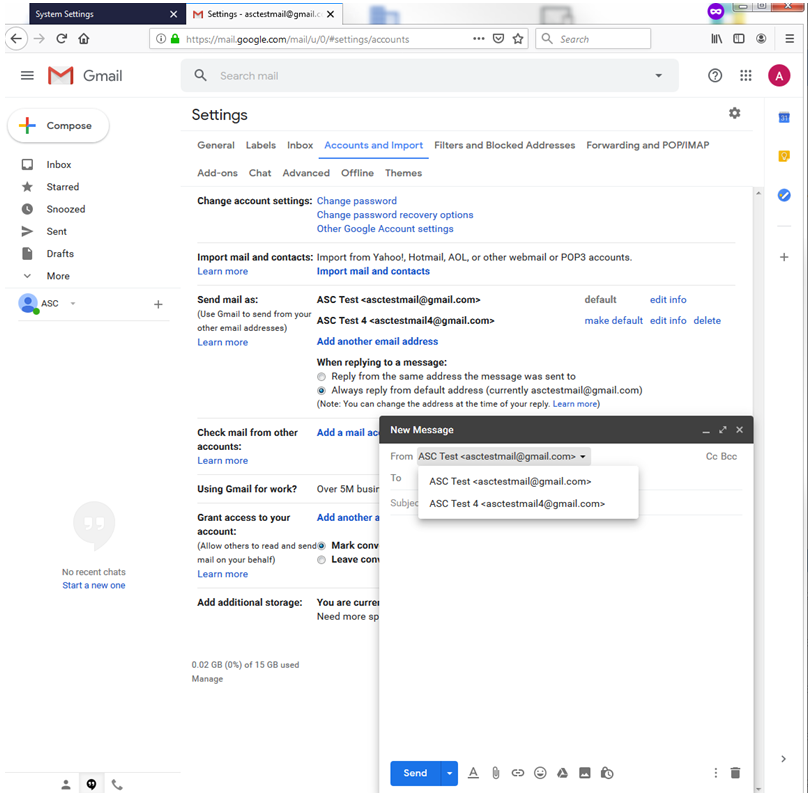Click the Gmail logo

85,76
